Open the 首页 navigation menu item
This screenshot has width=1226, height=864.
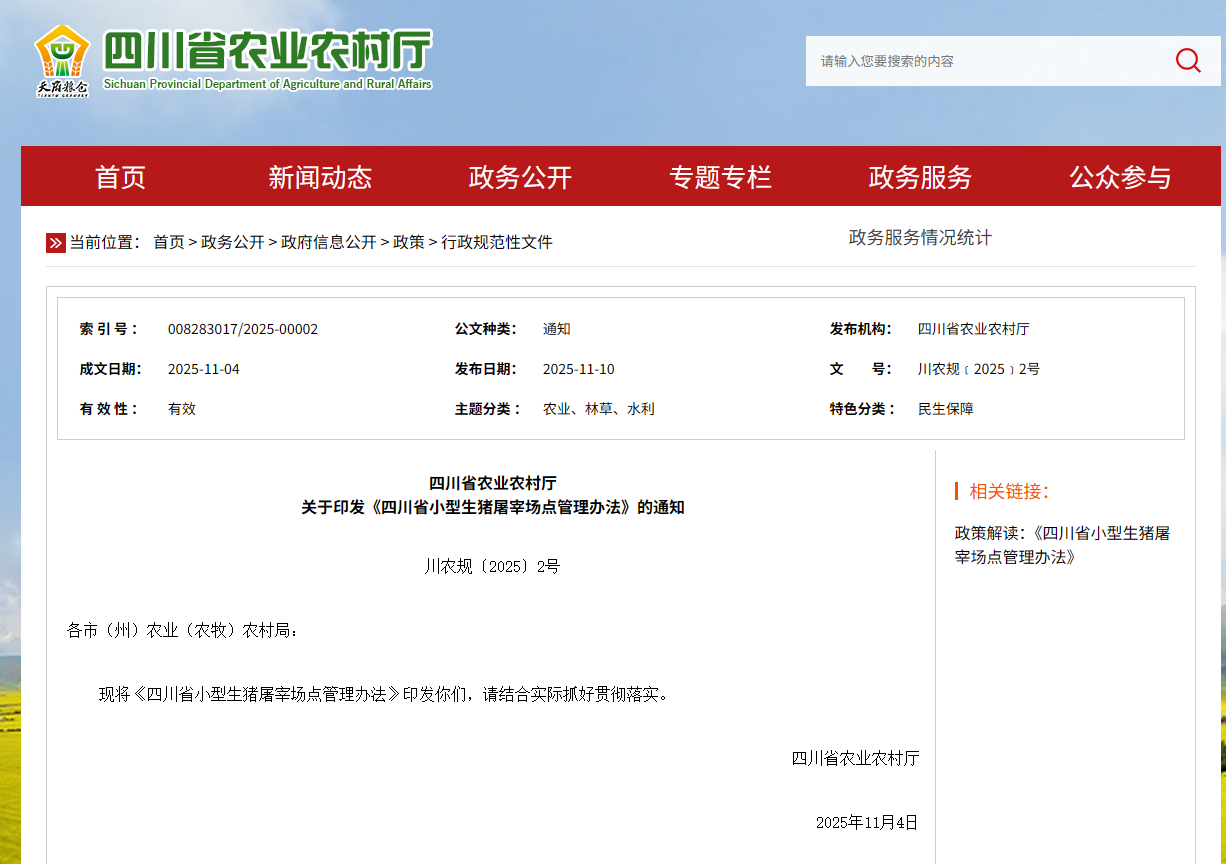(x=120, y=177)
